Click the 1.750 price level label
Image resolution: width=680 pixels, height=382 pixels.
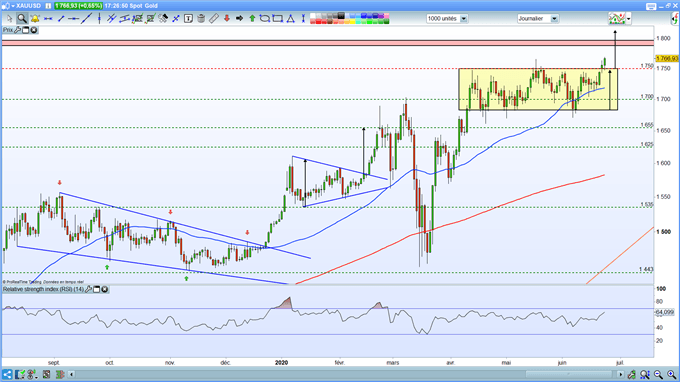pyautogui.click(x=647, y=66)
